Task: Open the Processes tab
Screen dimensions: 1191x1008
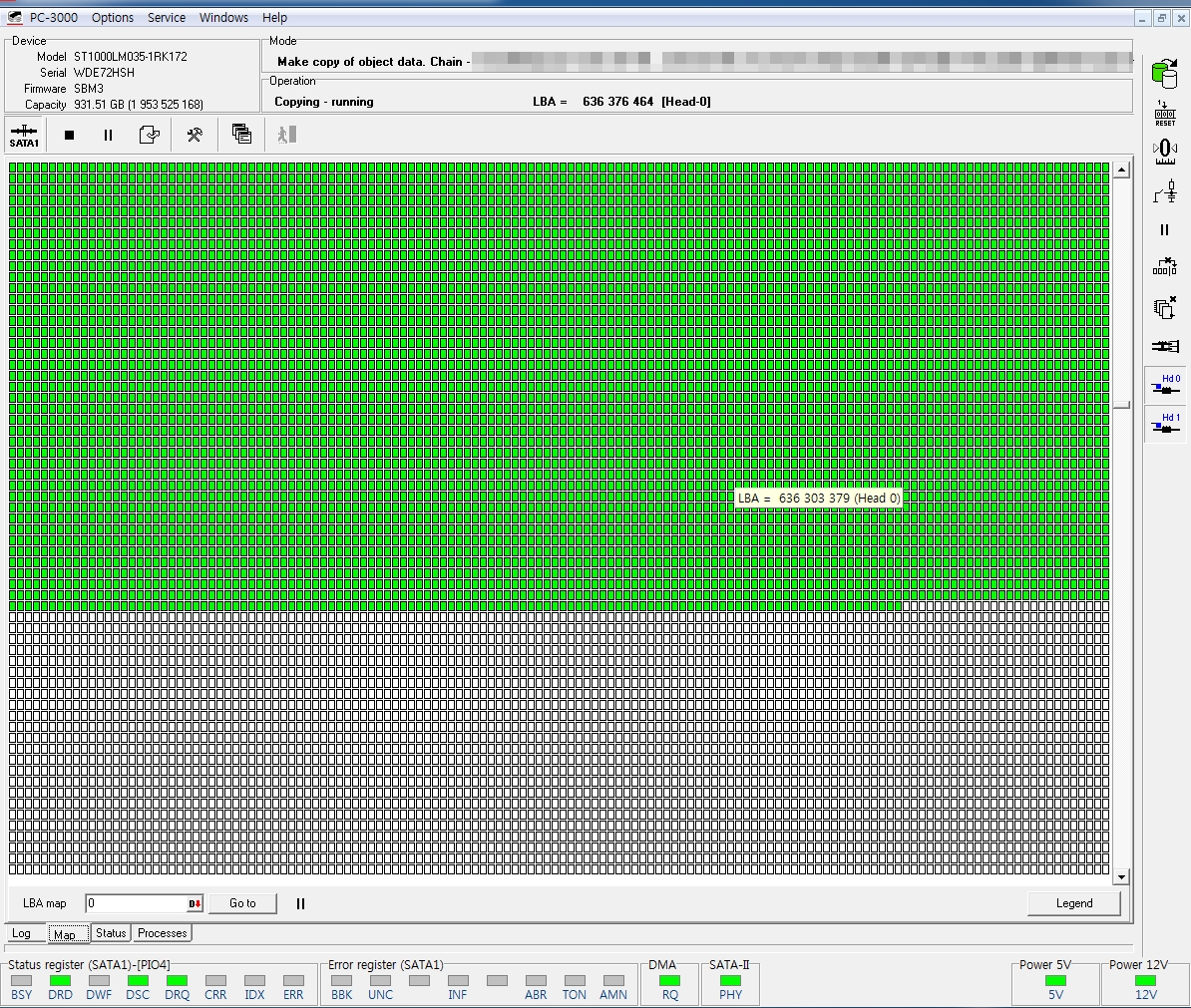Action: 162,933
